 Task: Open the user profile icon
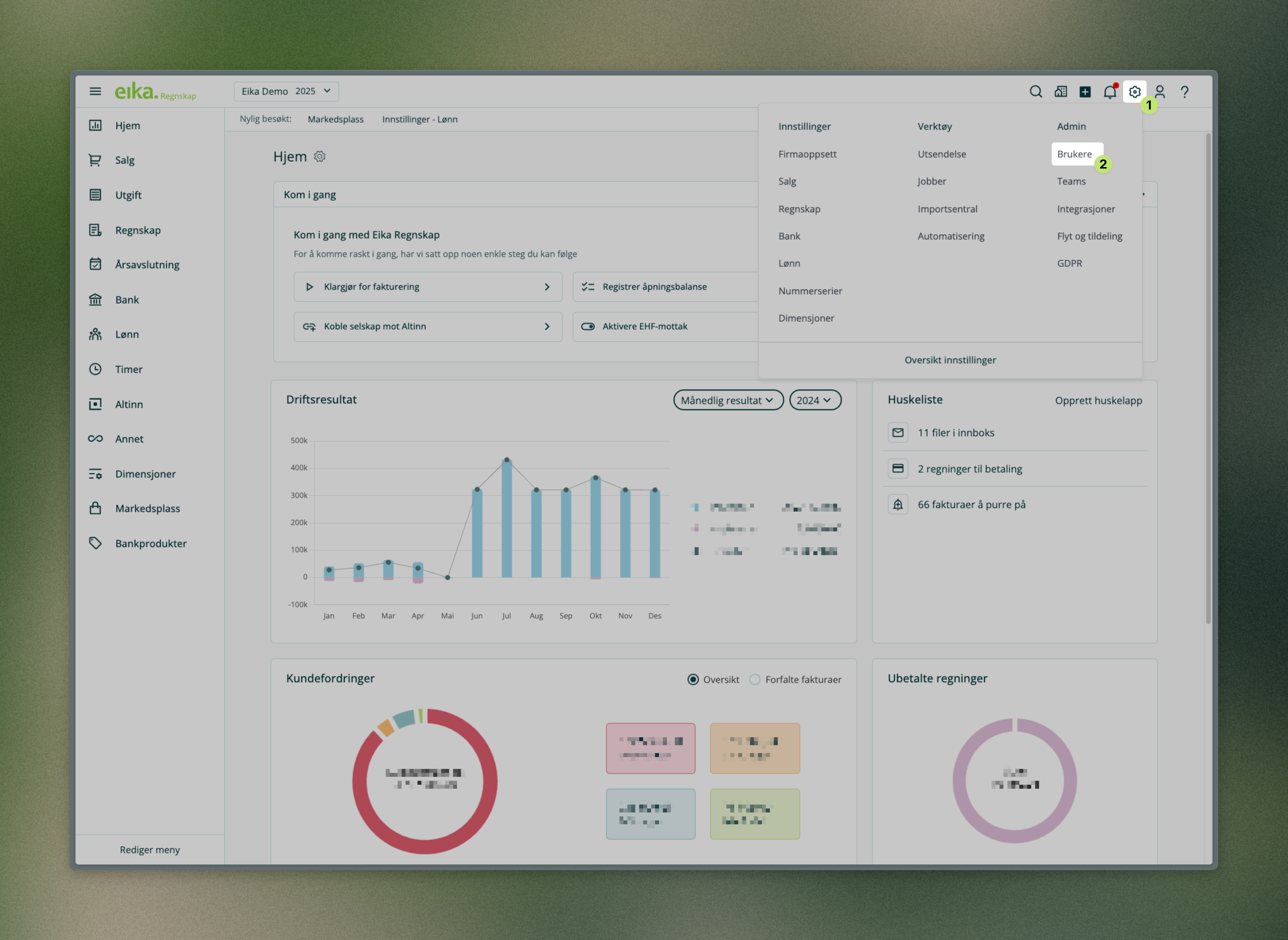(x=1159, y=92)
